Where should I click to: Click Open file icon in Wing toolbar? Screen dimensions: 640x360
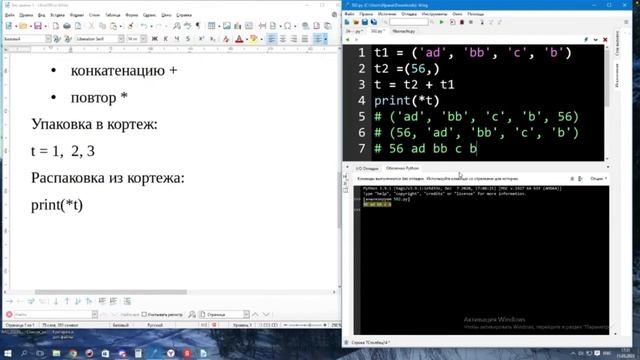(x=356, y=22)
